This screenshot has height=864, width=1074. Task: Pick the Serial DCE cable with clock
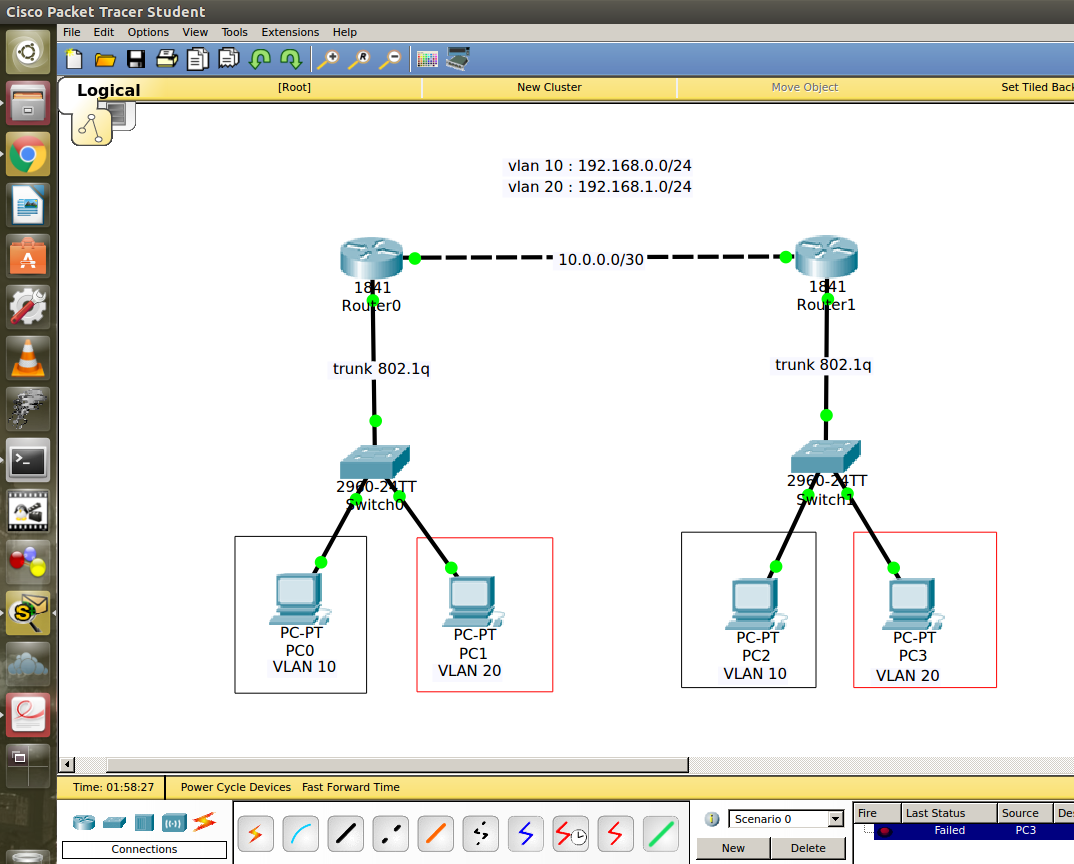pyautogui.click(x=571, y=834)
